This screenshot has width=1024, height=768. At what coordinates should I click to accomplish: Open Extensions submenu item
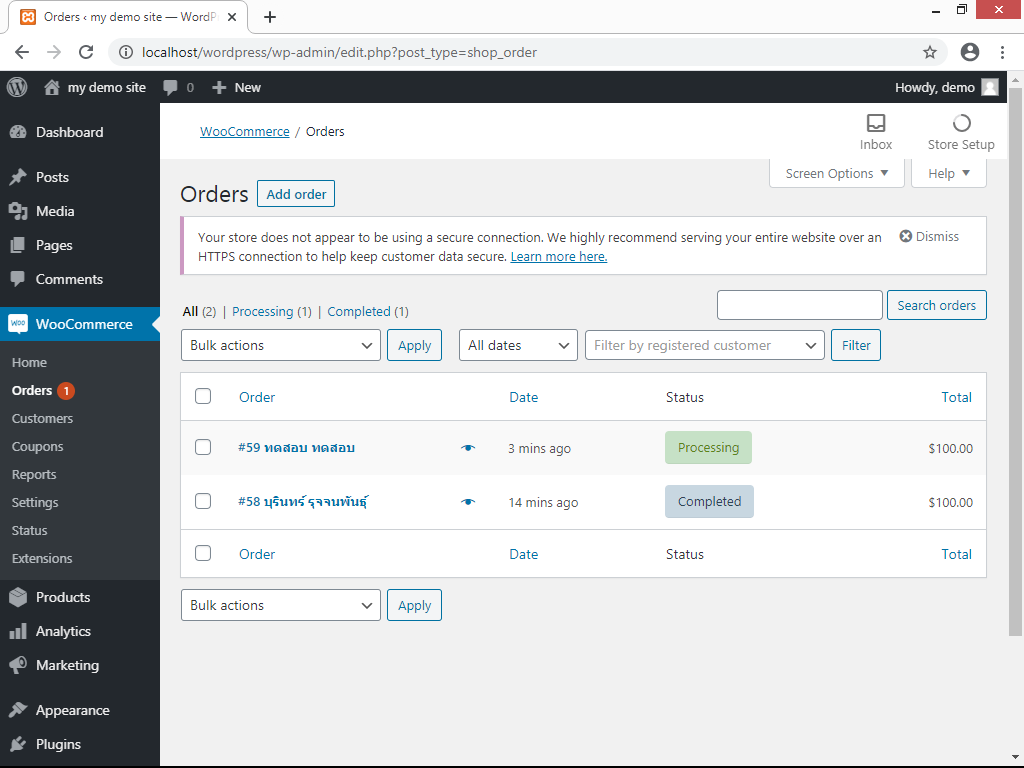[42, 558]
